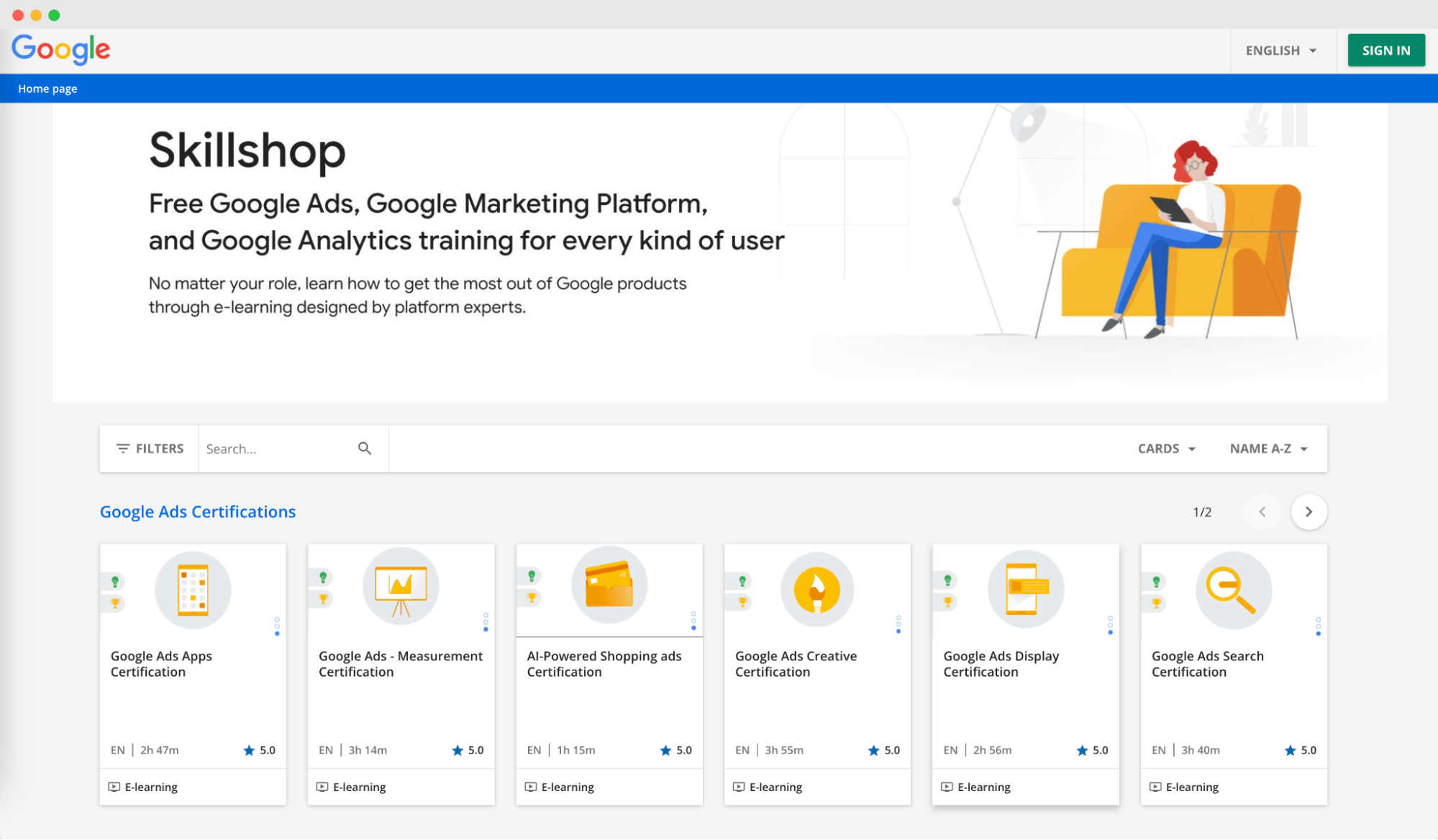Viewport: 1438px width, 840px height.
Task: Open the CARDS view dropdown
Action: point(1166,448)
